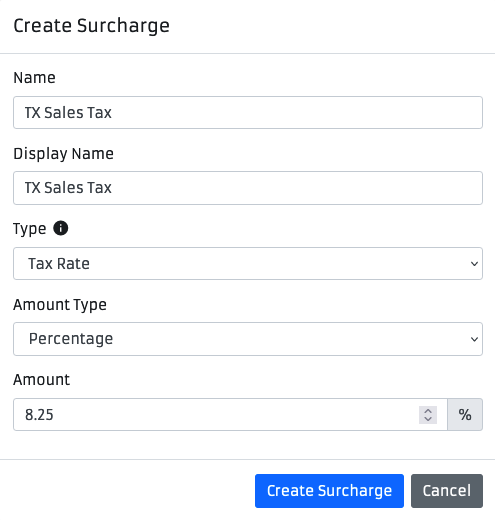Open the Amount Type dropdown showing Percentage
This screenshot has height=520, width=495.
coord(248,339)
